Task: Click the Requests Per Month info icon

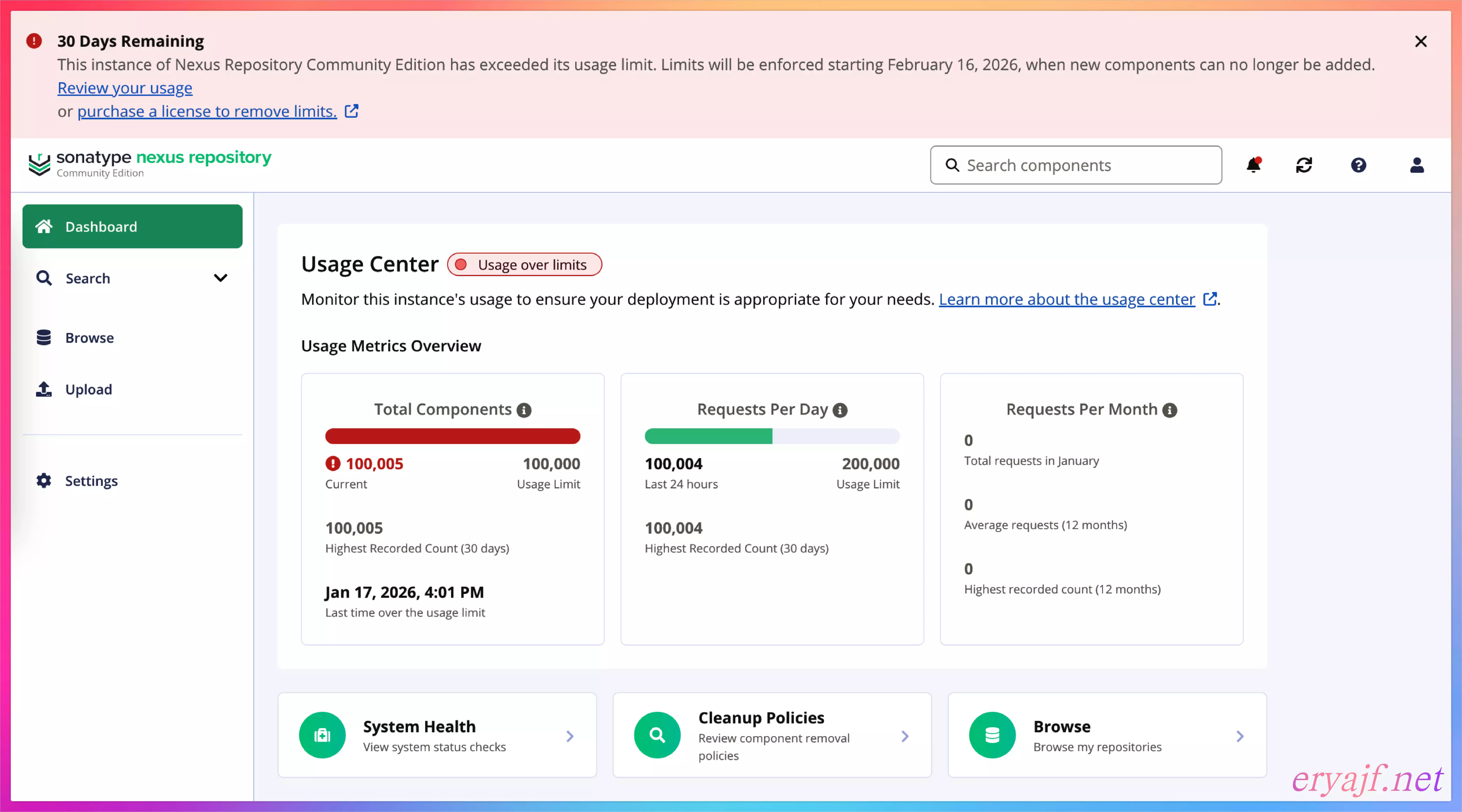Action: [x=1170, y=410]
